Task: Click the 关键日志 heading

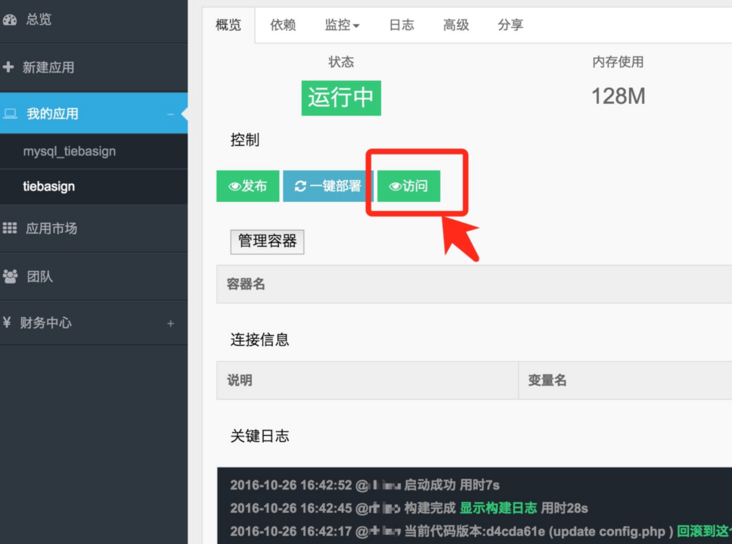Action: point(260,436)
